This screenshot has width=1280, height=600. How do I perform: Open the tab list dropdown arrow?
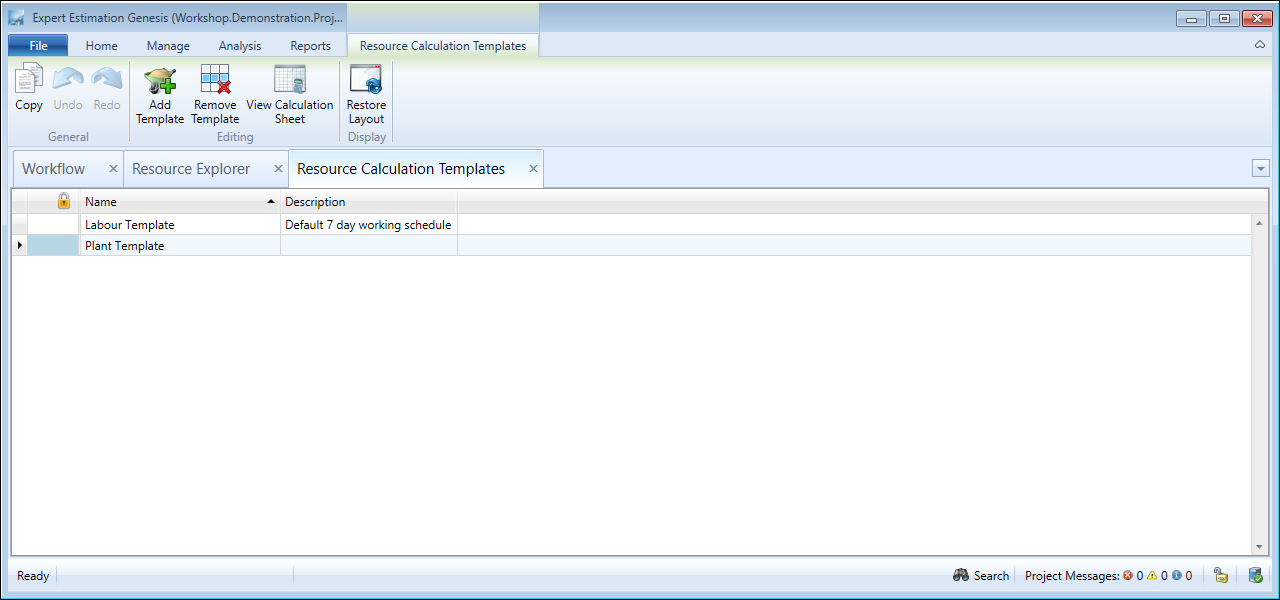point(1260,169)
